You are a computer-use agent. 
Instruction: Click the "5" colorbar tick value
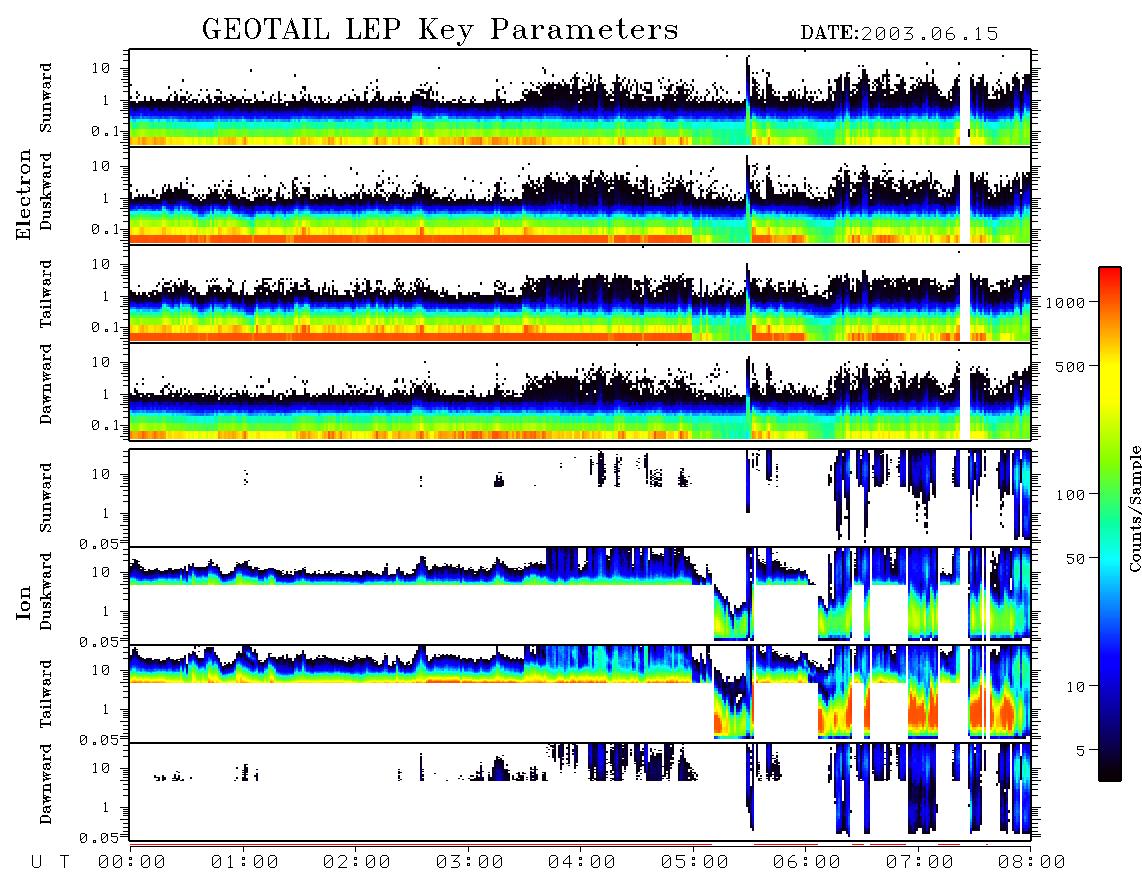[1081, 750]
